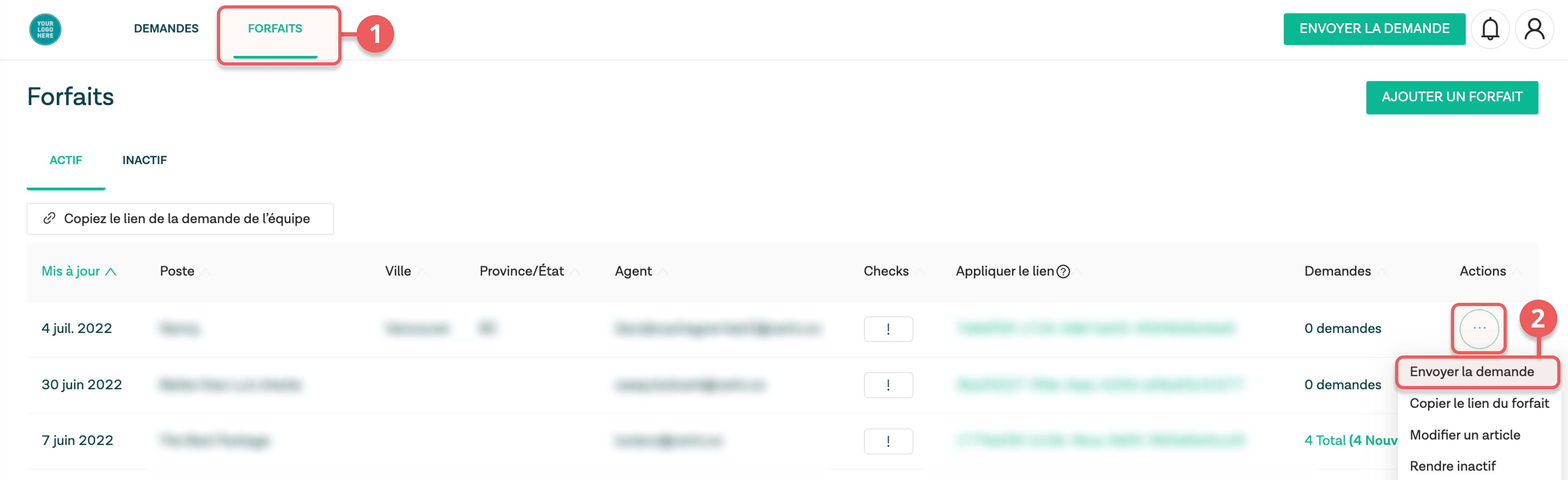
Task: Open three-dot actions menu for 4 juil. 2022
Action: 1479,329
